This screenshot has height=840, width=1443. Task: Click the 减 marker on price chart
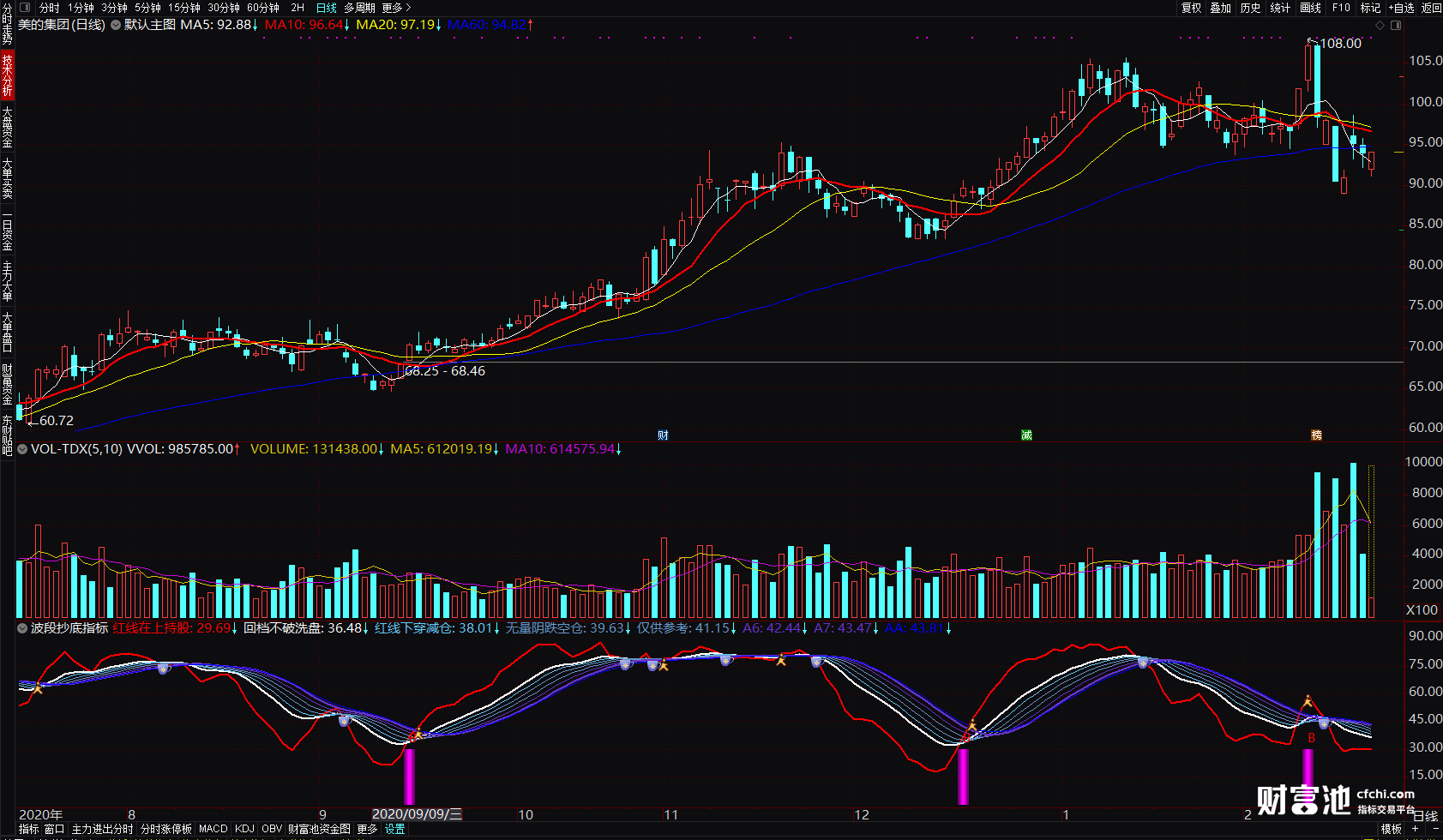(x=1026, y=435)
